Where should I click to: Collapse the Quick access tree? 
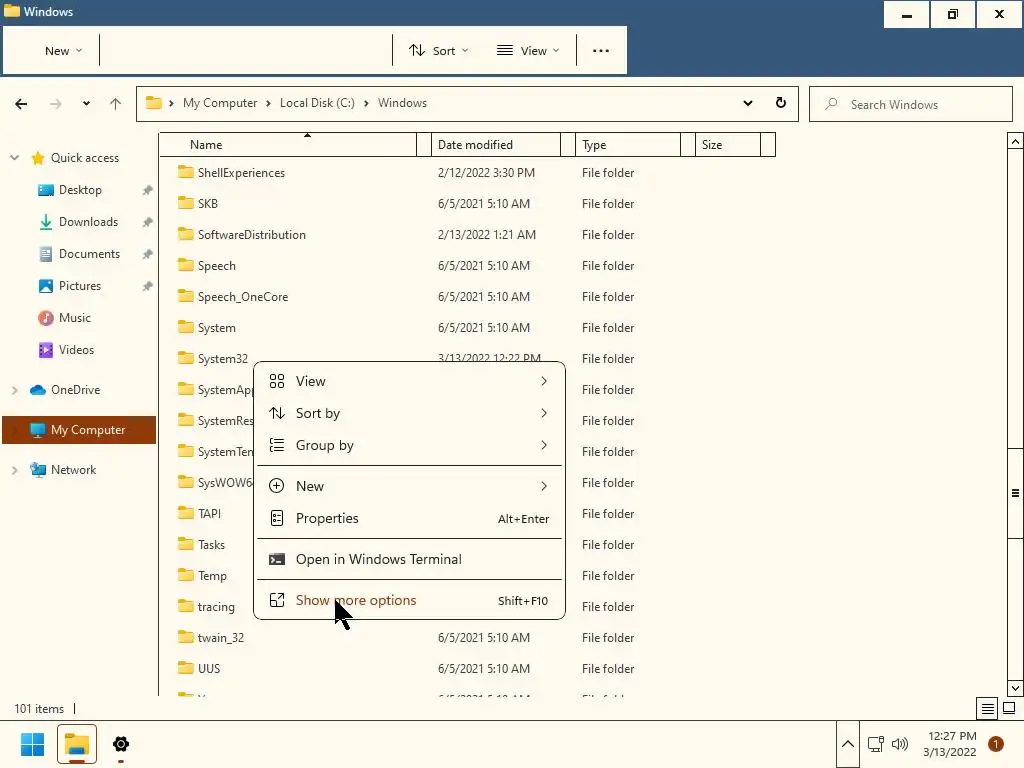click(x=14, y=158)
